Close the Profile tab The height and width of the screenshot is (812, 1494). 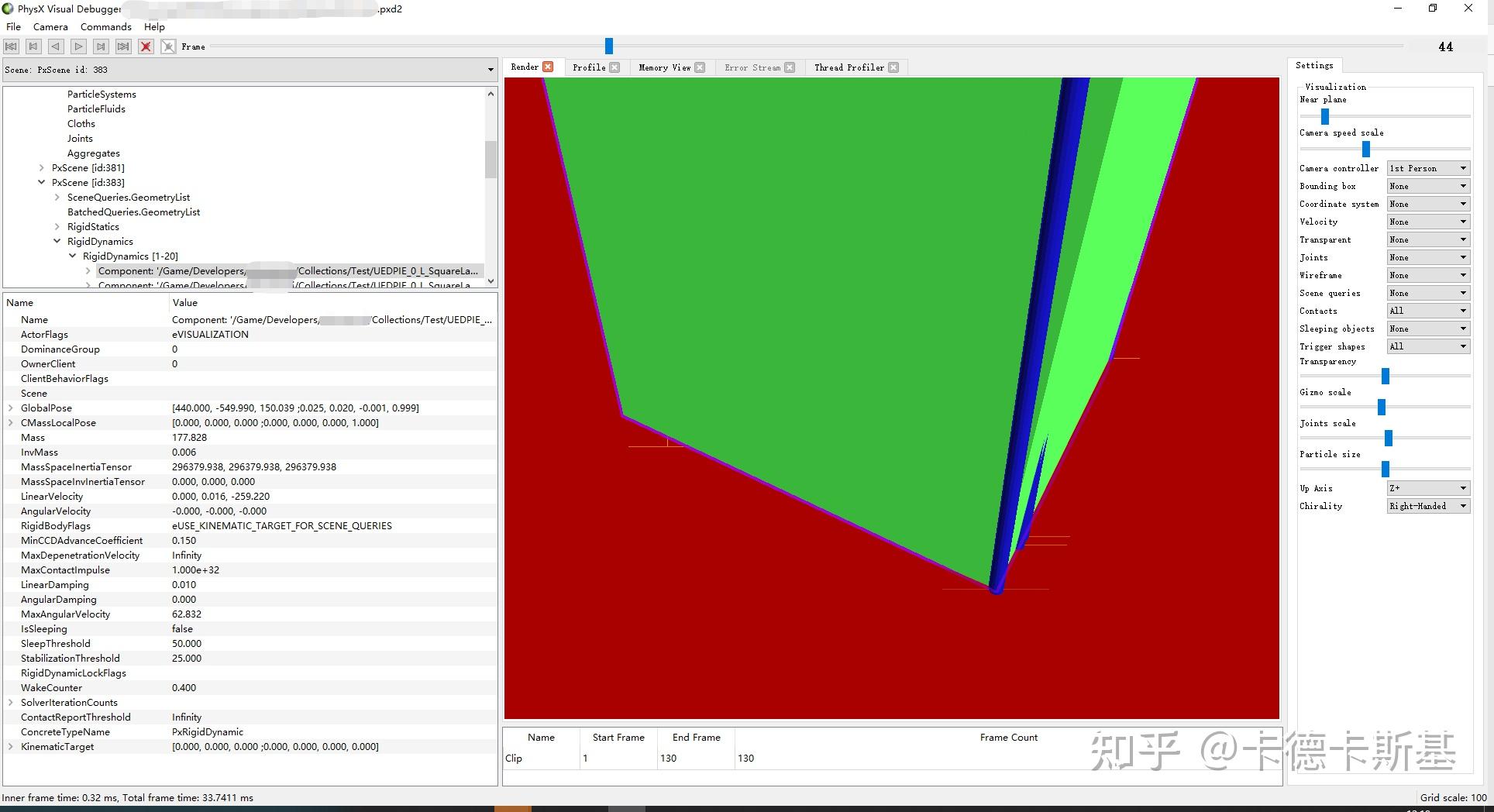(614, 67)
